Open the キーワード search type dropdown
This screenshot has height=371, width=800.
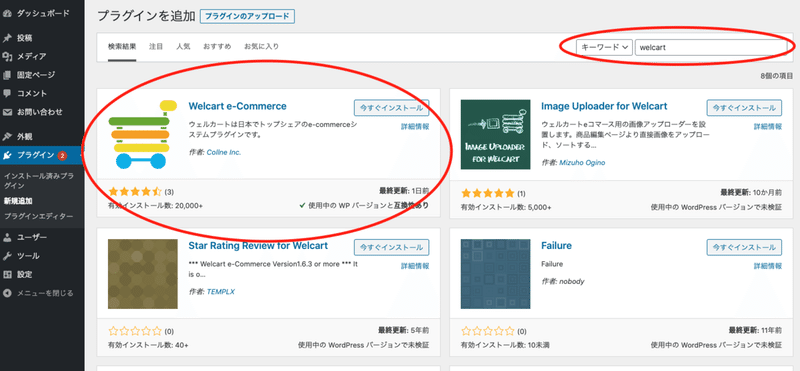point(605,47)
